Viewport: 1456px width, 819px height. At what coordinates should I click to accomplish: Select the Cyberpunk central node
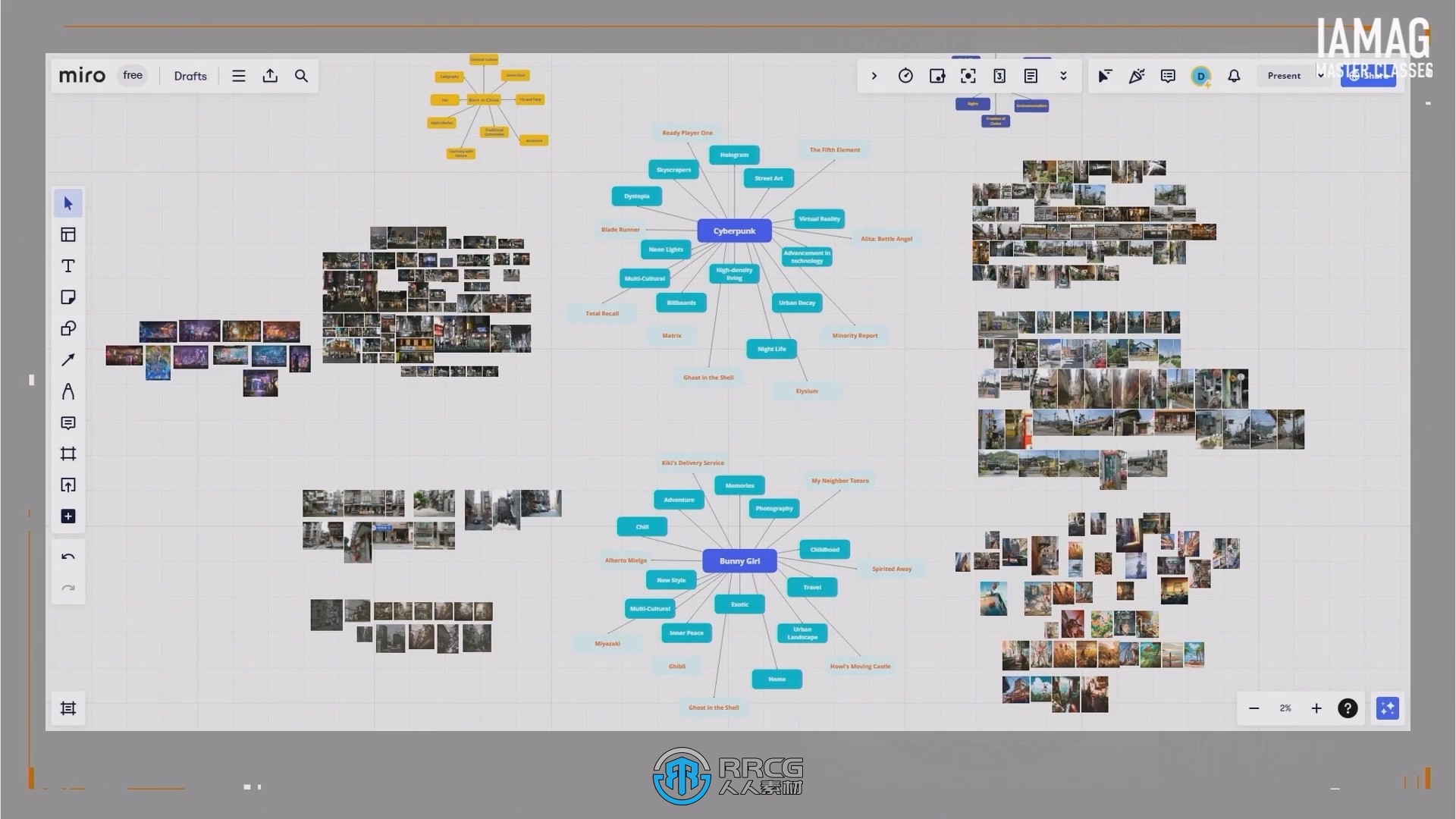tap(734, 231)
